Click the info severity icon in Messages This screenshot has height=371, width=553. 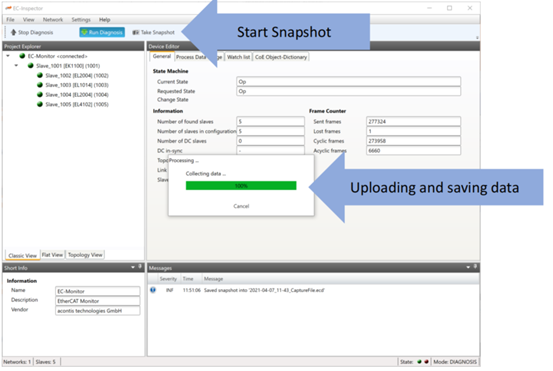point(153,290)
